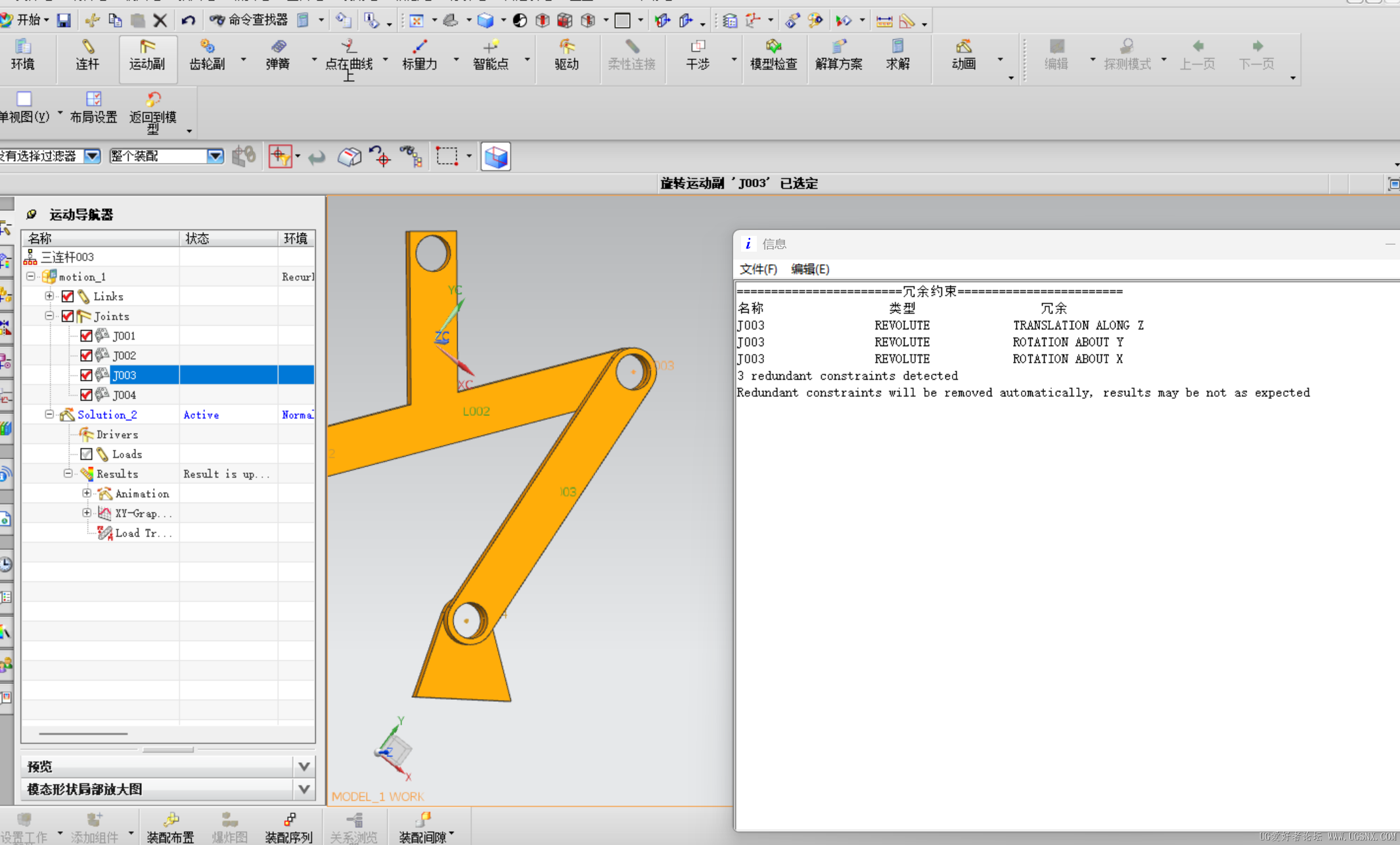Collapse the Results tree node

[x=68, y=474]
